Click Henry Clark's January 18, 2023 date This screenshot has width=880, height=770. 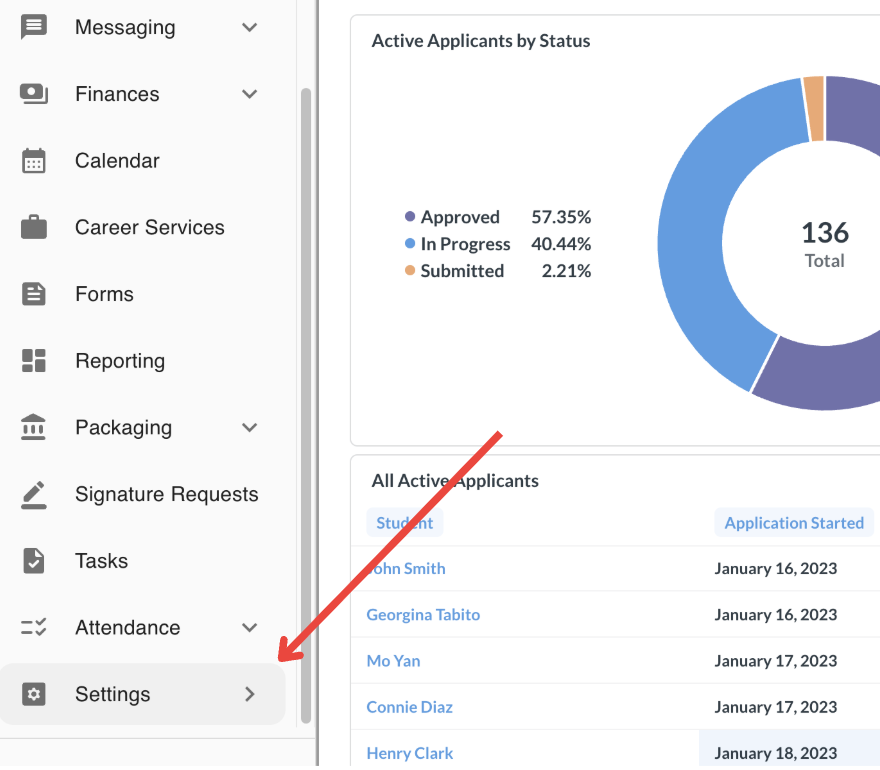(776, 753)
